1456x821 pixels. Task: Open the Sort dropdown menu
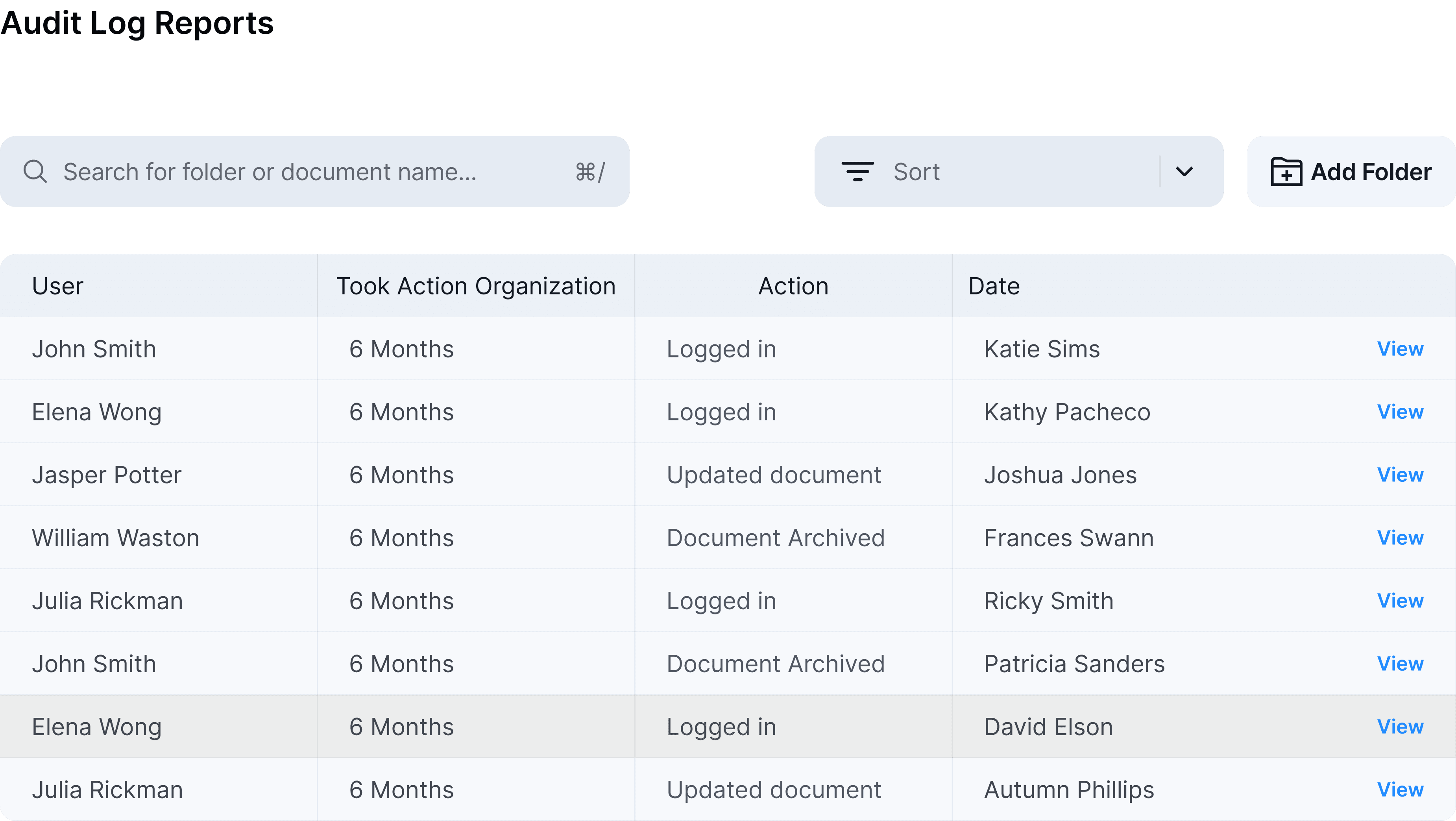coord(995,171)
